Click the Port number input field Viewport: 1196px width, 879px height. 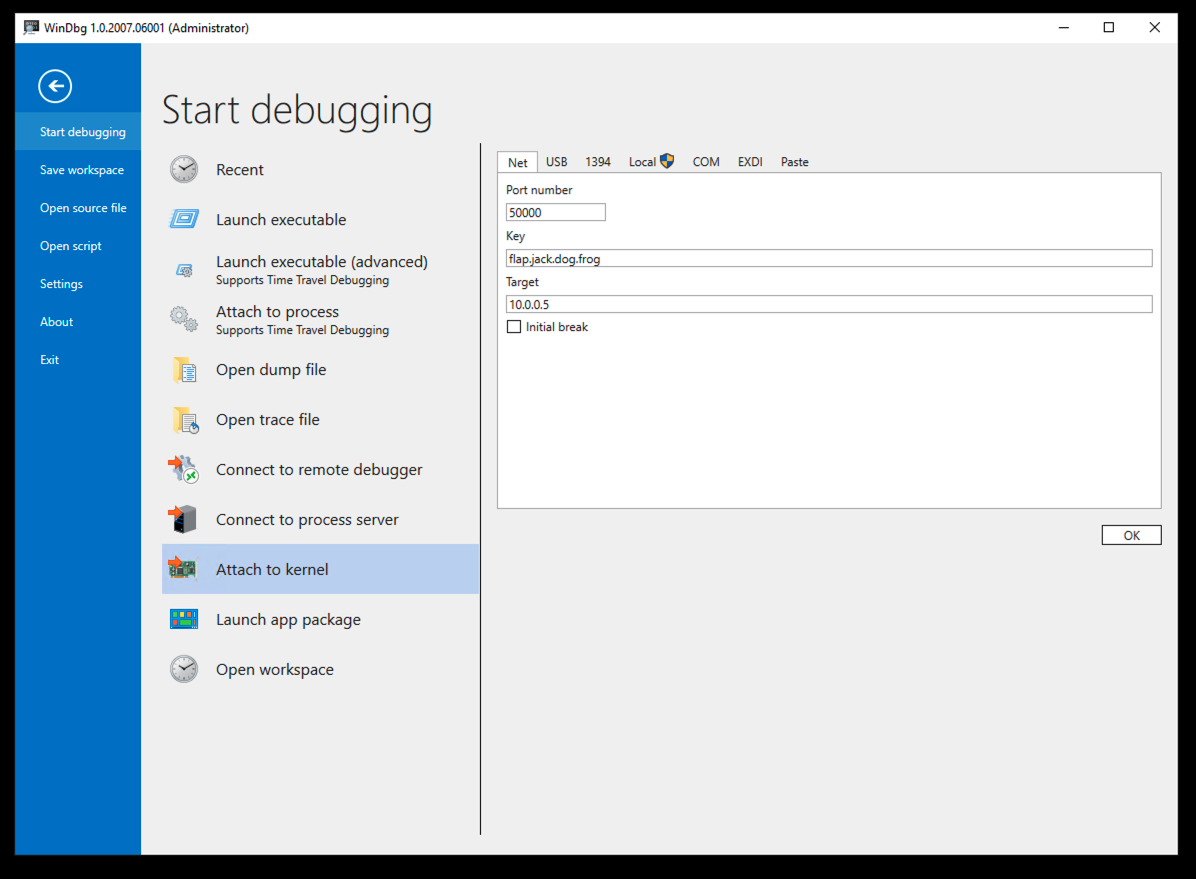click(x=555, y=212)
